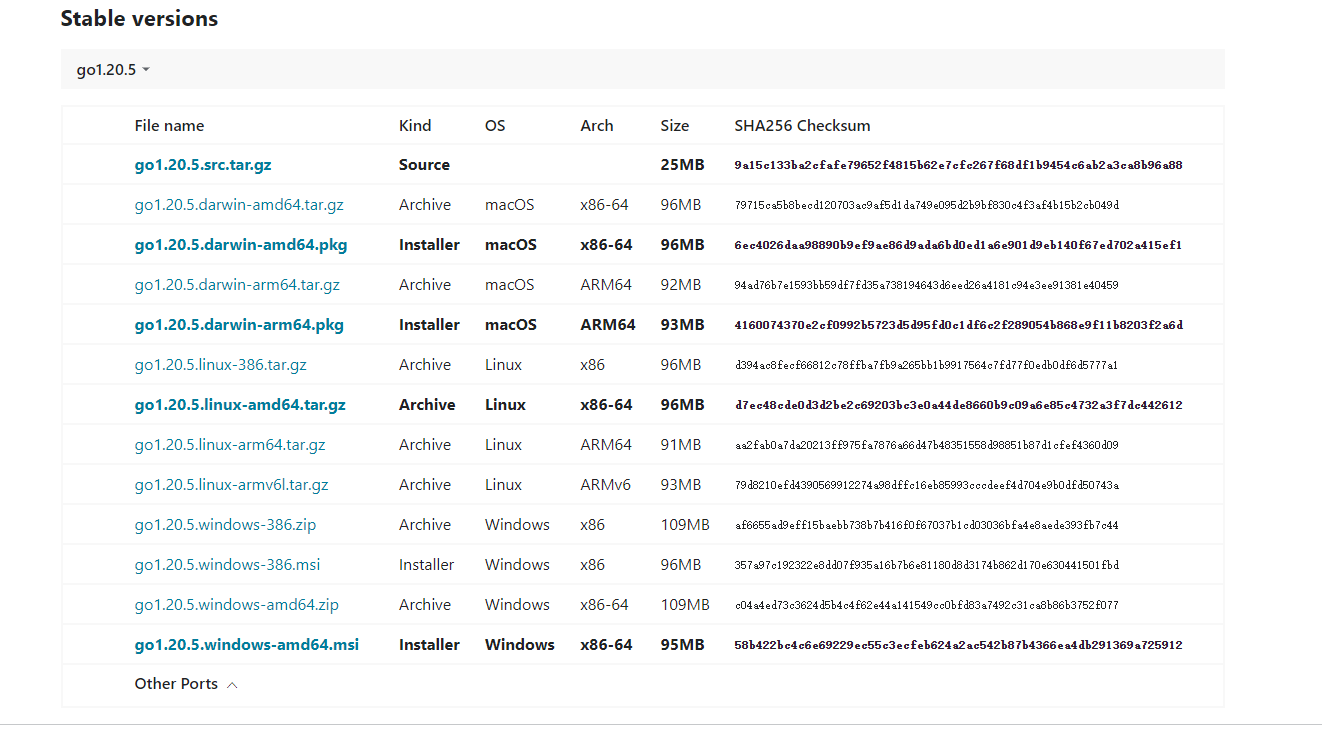Select checksum of windows-amd64.msi row

(958, 645)
